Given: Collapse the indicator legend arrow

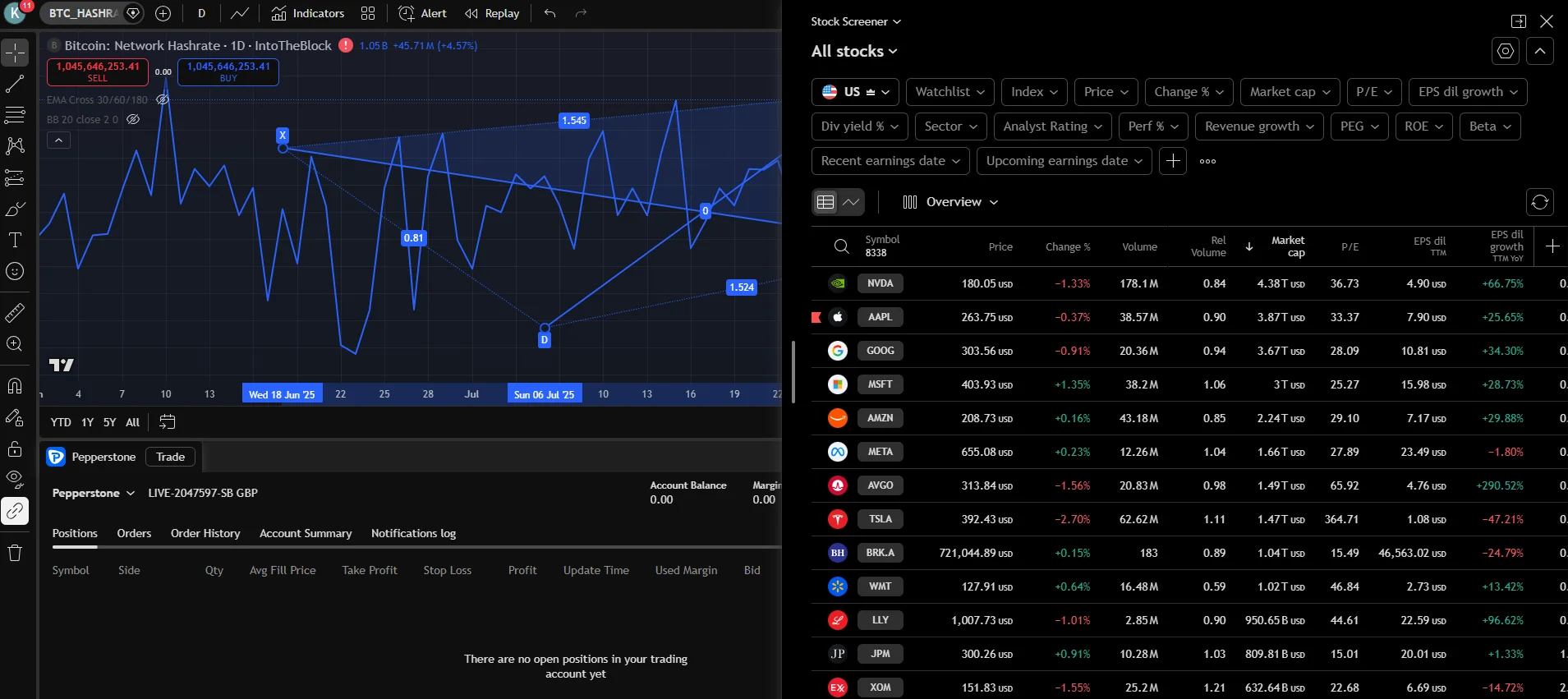Looking at the screenshot, I should [x=58, y=140].
